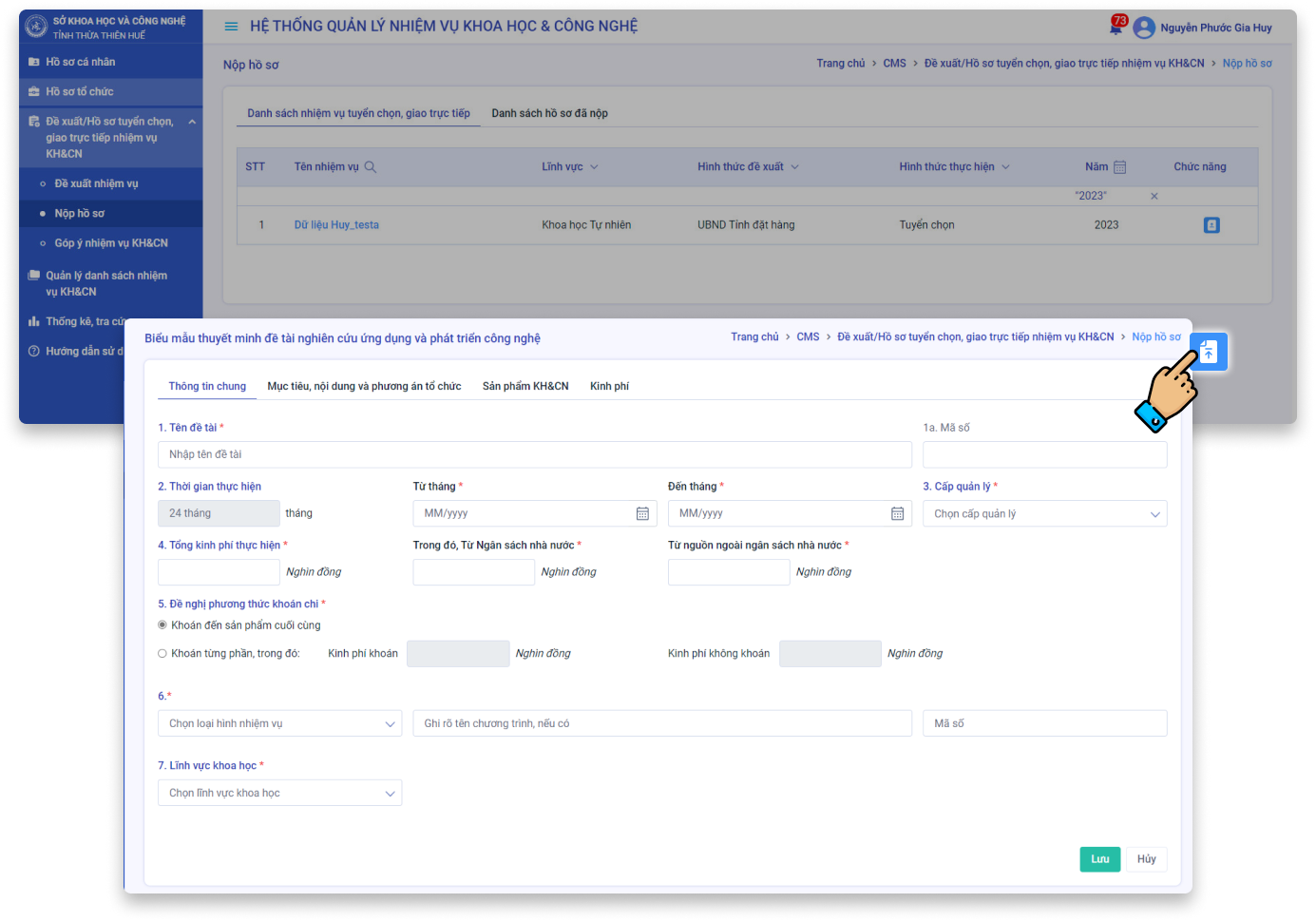
Task: Open Góp ý nhiệm vụ KH&CN sidebar item
Action: coord(111,243)
